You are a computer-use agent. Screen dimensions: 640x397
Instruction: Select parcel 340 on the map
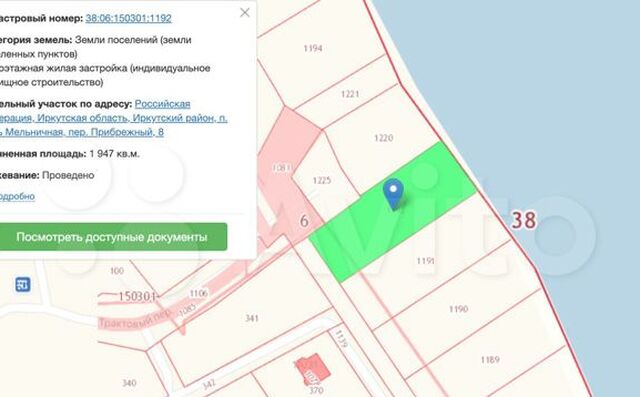[x=129, y=383]
